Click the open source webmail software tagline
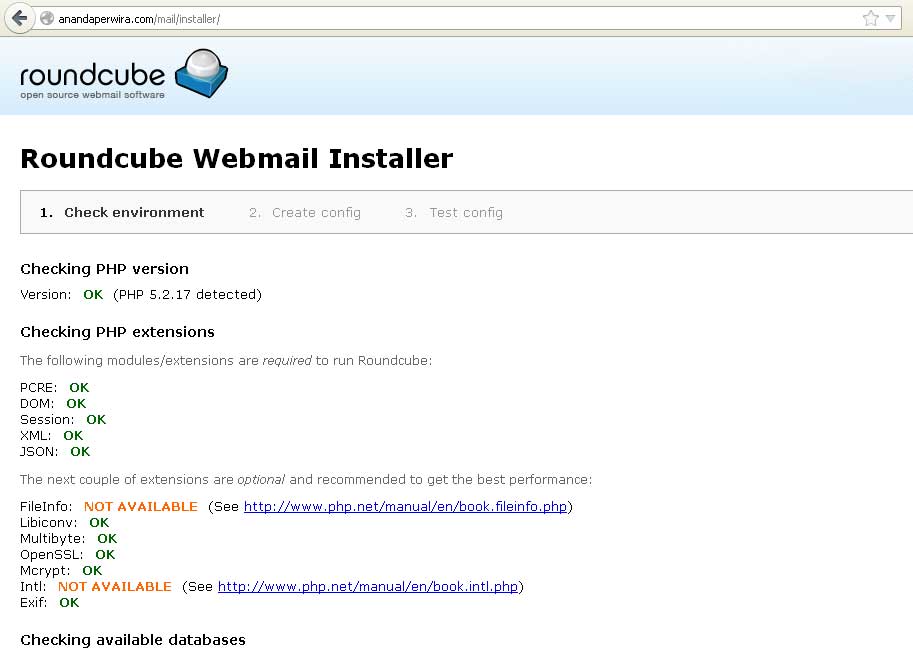 pyautogui.click(x=93, y=94)
